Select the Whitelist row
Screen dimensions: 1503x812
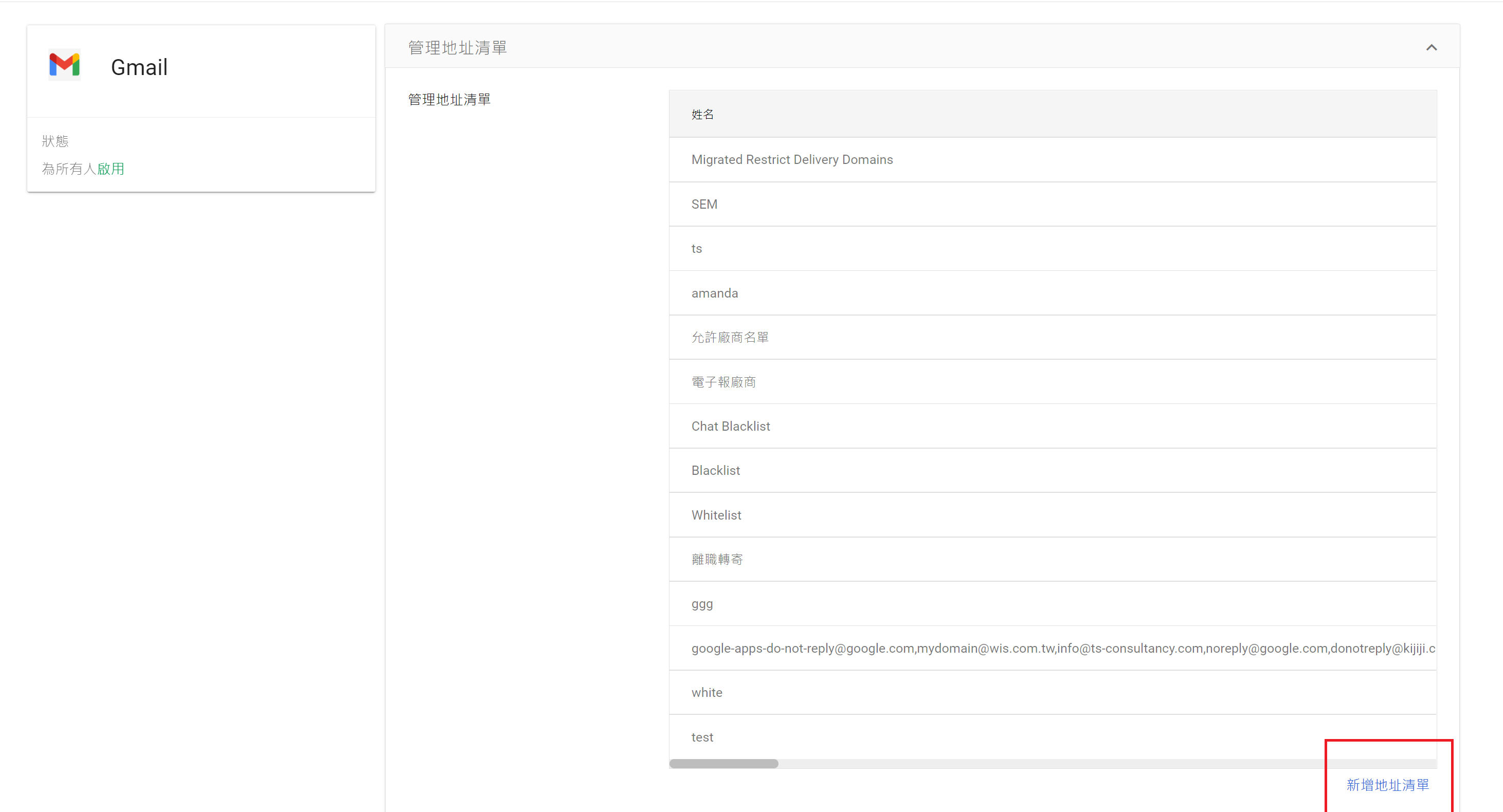[x=1053, y=515]
